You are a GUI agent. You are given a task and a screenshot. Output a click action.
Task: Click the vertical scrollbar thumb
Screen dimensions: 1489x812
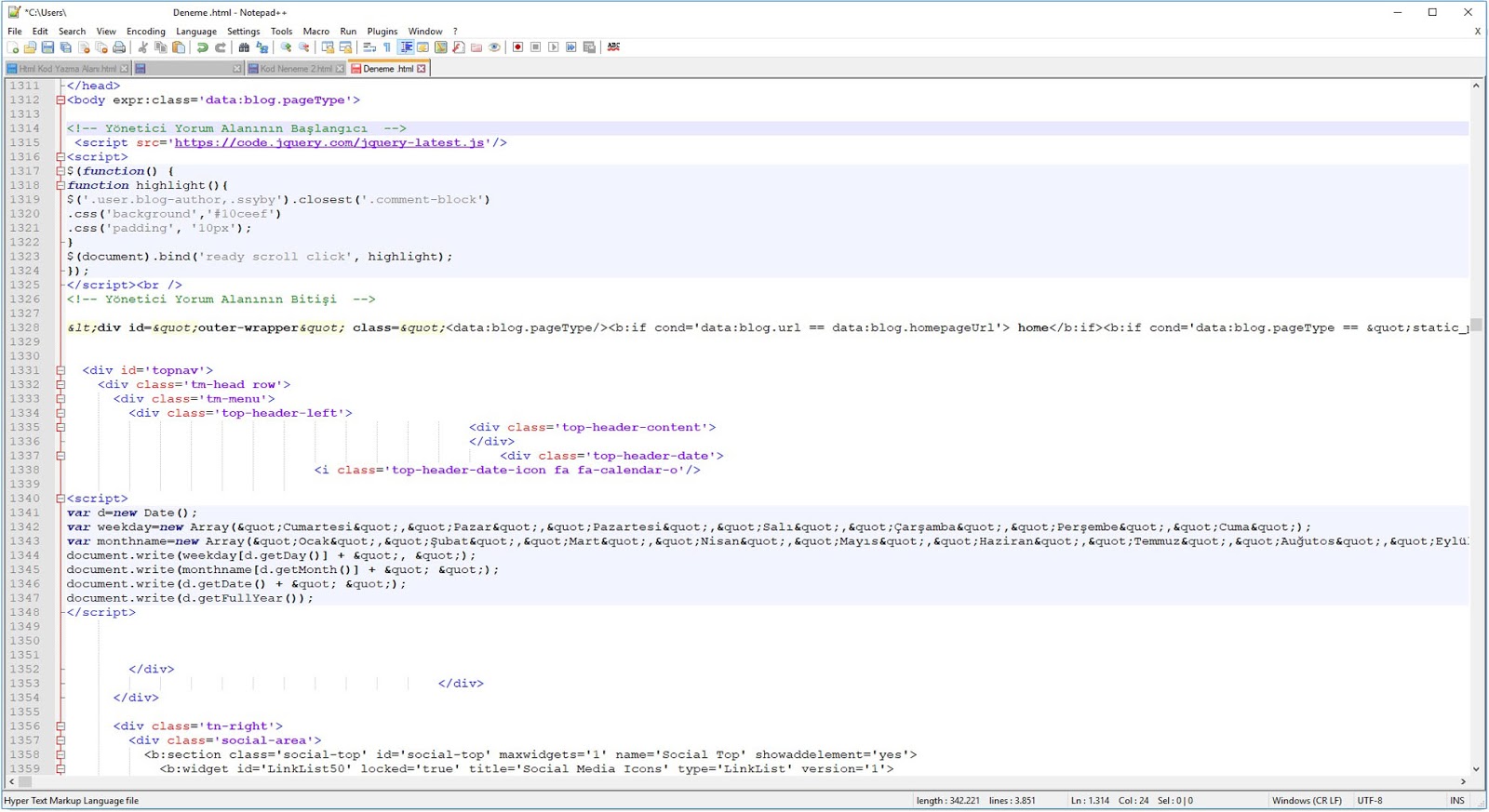[x=1476, y=325]
